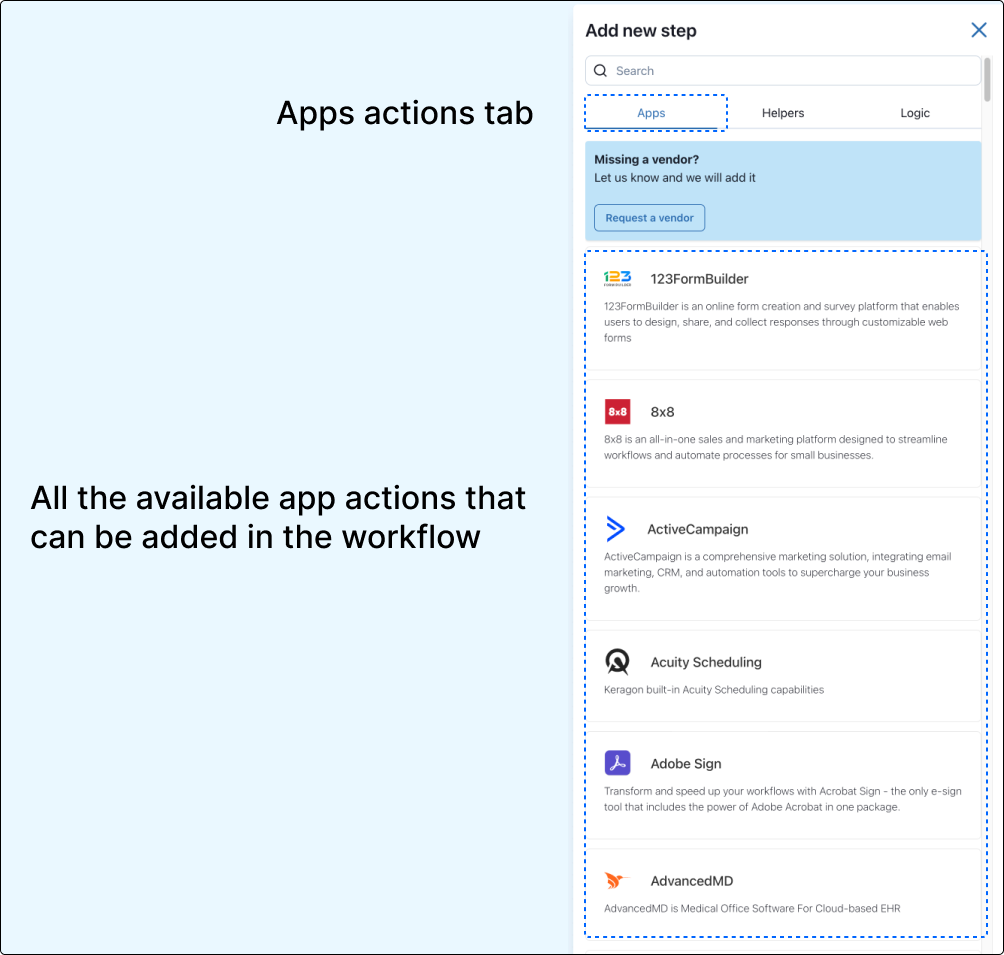Click the Acrobat Sign workflows description

pyautogui.click(x=782, y=799)
